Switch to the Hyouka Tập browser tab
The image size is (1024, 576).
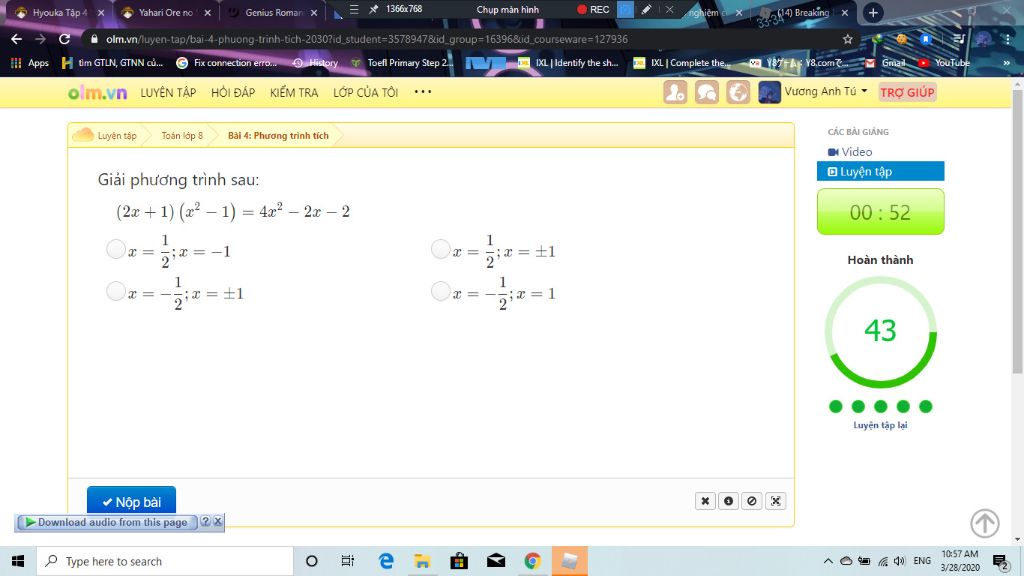(57, 12)
